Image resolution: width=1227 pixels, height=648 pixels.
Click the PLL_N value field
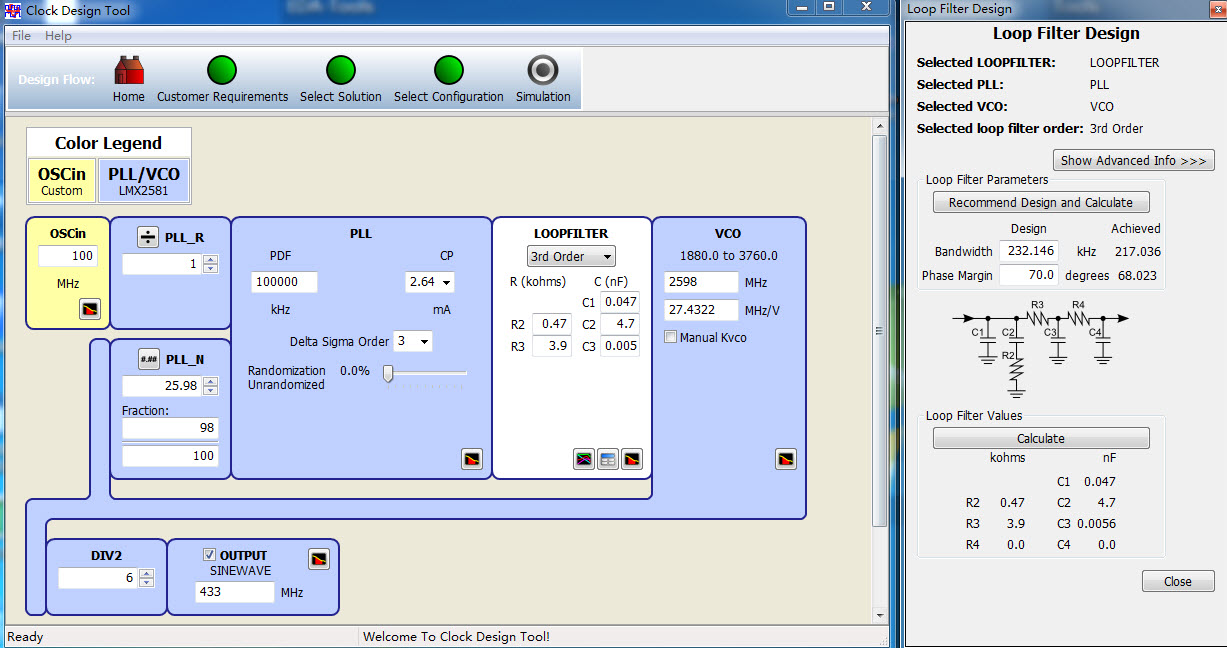pos(162,386)
